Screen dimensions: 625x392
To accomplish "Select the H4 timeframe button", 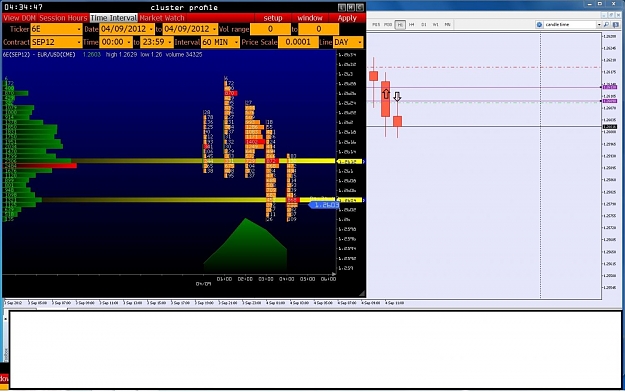I will (x=412, y=25).
